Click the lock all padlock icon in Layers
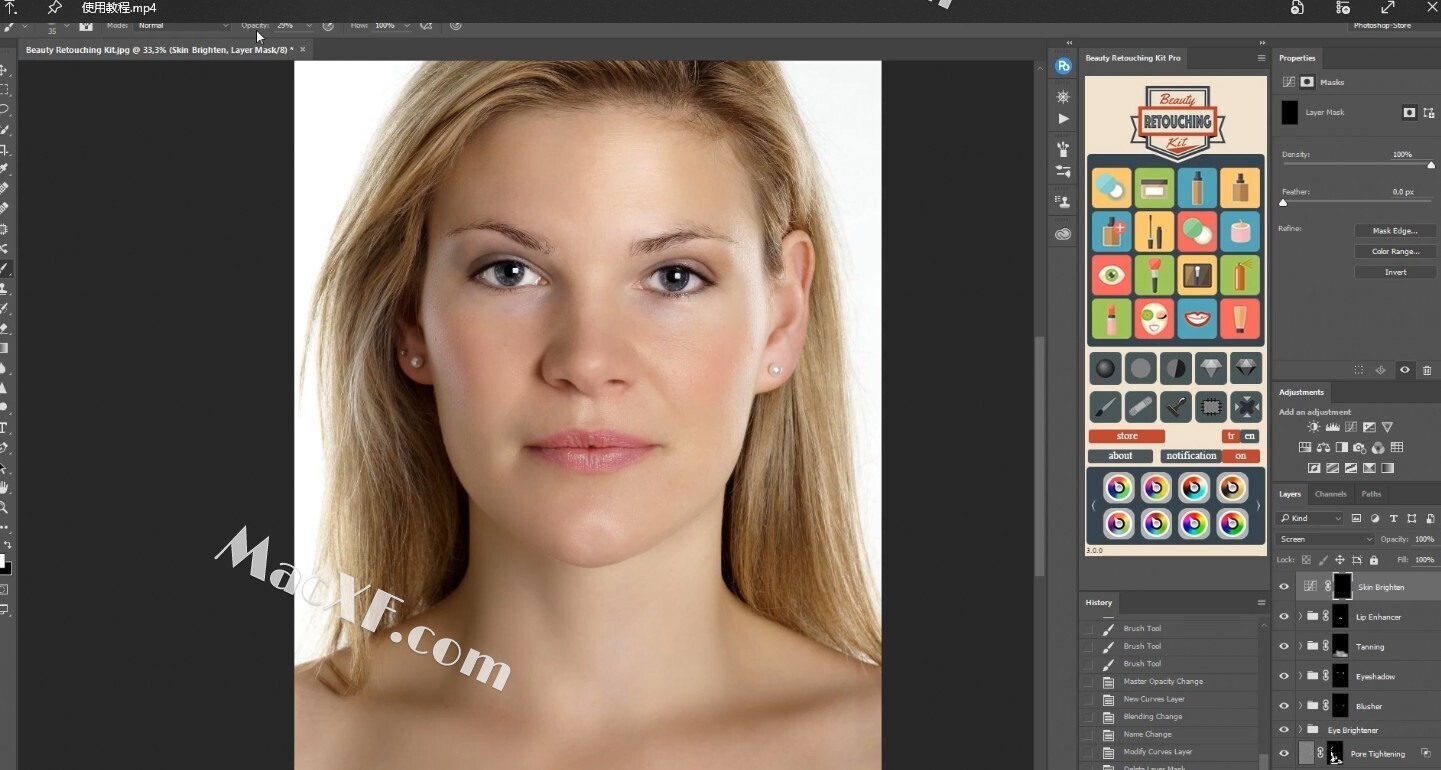 (x=1373, y=560)
